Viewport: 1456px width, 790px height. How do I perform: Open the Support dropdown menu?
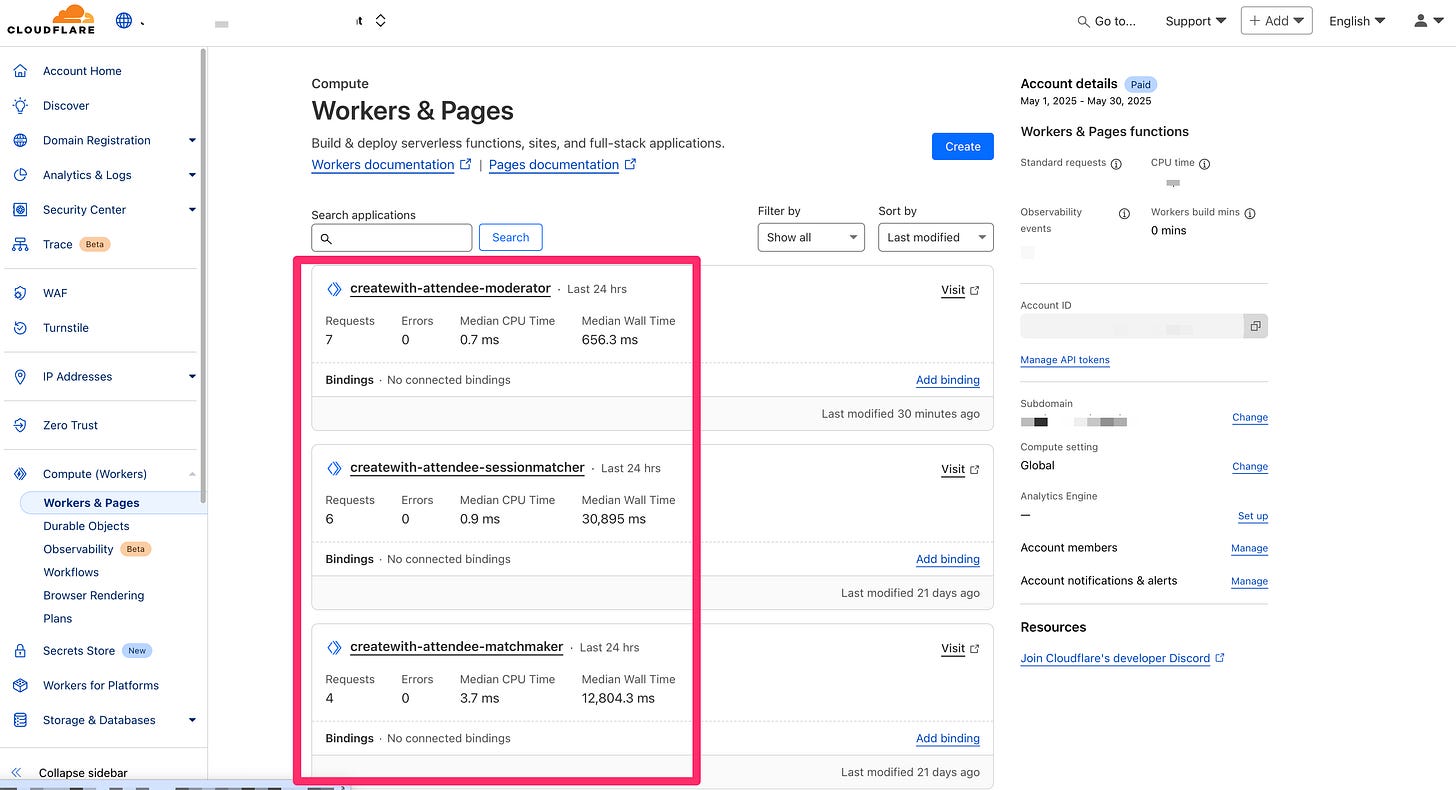(x=1195, y=21)
